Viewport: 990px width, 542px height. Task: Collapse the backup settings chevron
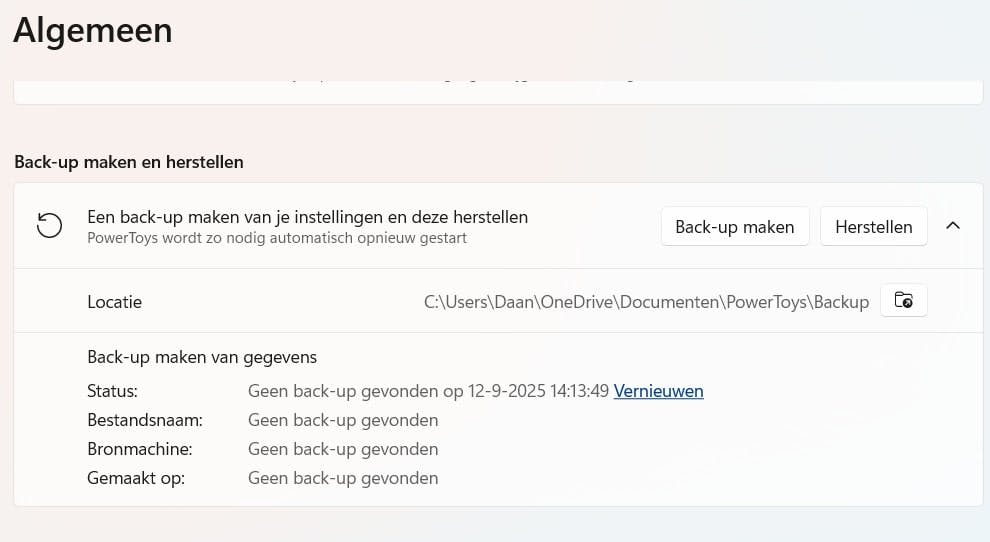(953, 226)
